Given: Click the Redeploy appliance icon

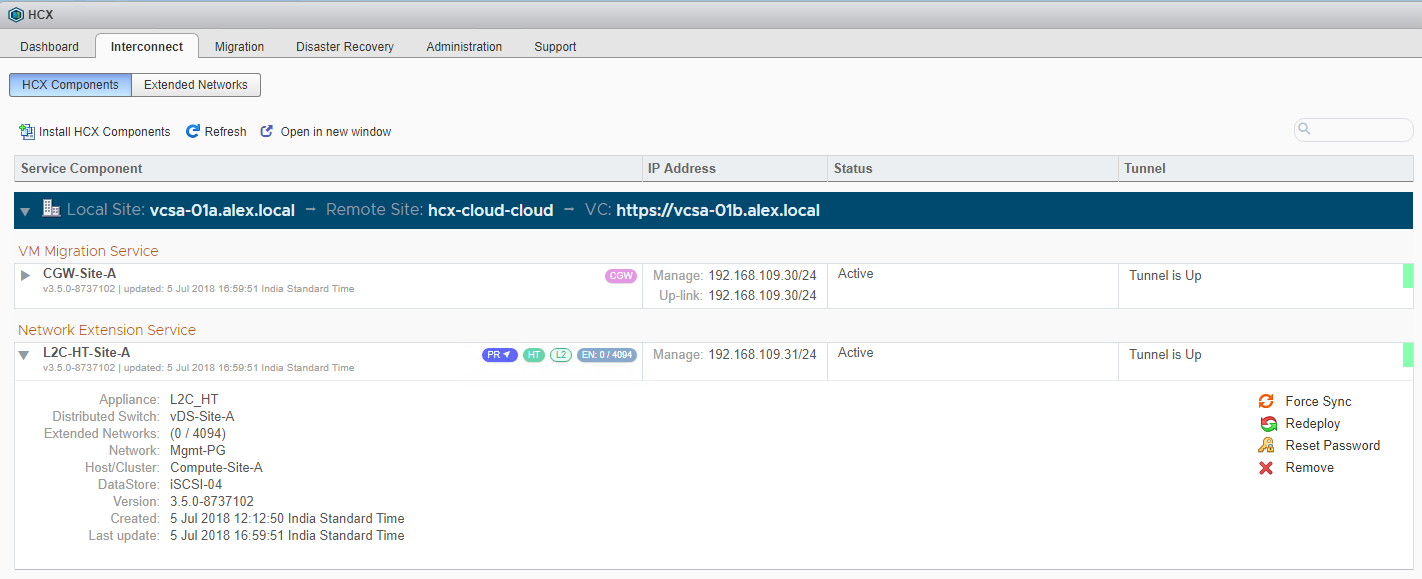Looking at the screenshot, I should [x=1268, y=424].
